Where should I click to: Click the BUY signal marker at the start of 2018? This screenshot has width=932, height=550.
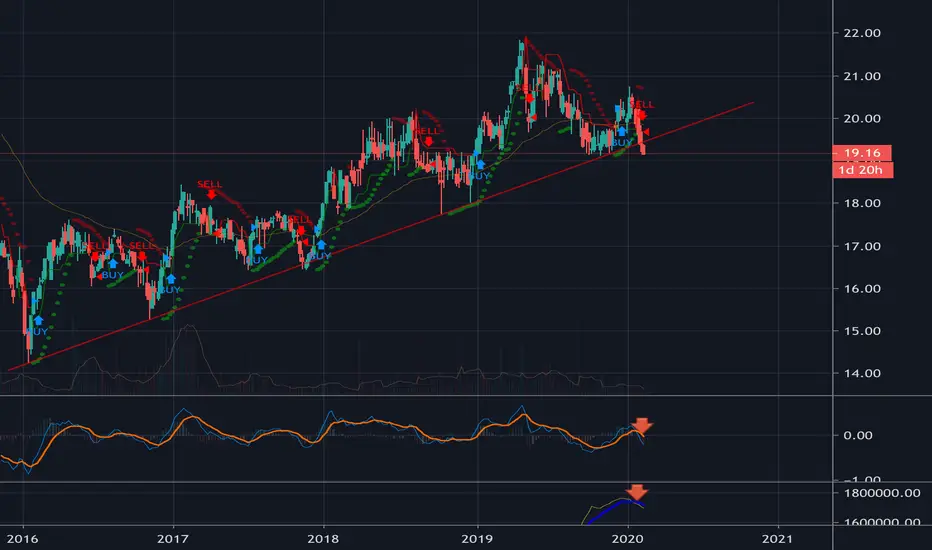320,250
